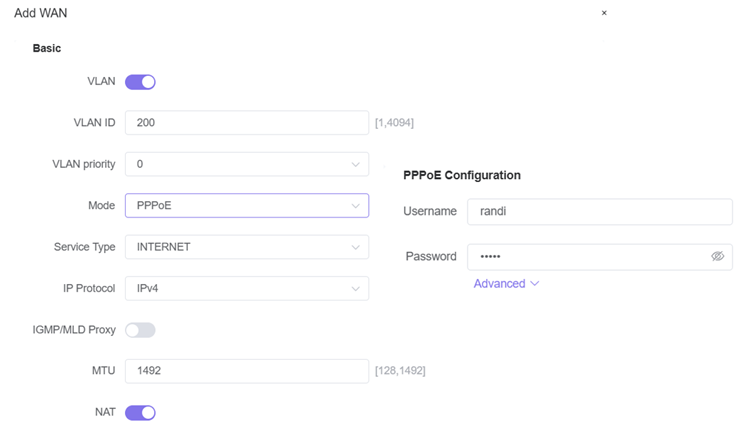Open the Service Type dropdown
This screenshot has height=431, width=752.
coord(246,247)
